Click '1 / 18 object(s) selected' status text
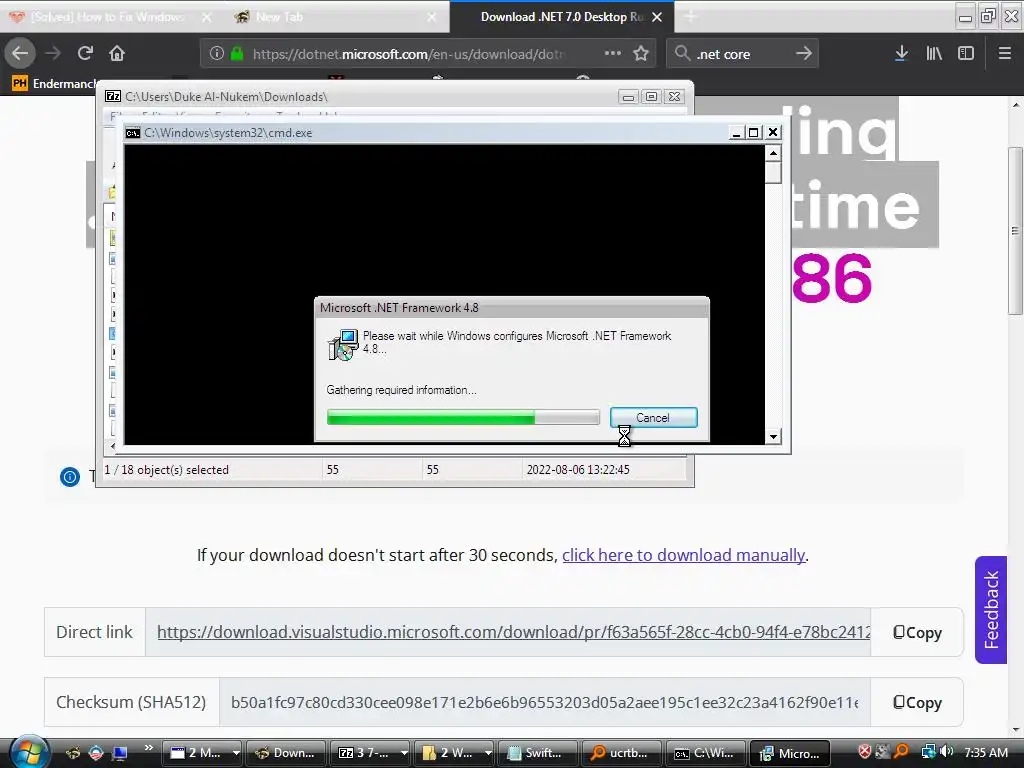Screen dimensions: 1024x768 click(167, 470)
